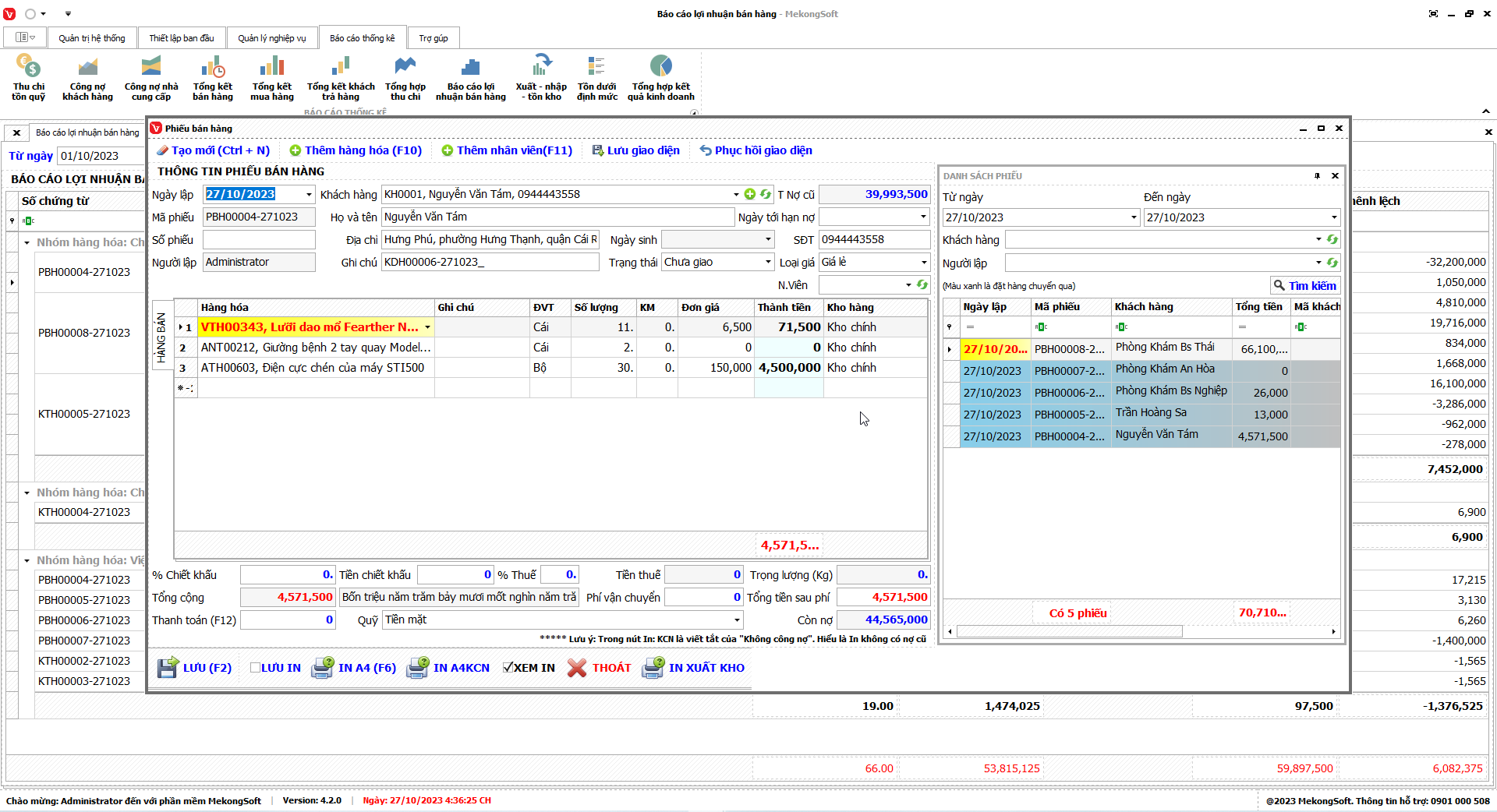The image size is (1497, 812).
Task: Open the Quỹ Tiền mặt dropdown
Action: 736,620
